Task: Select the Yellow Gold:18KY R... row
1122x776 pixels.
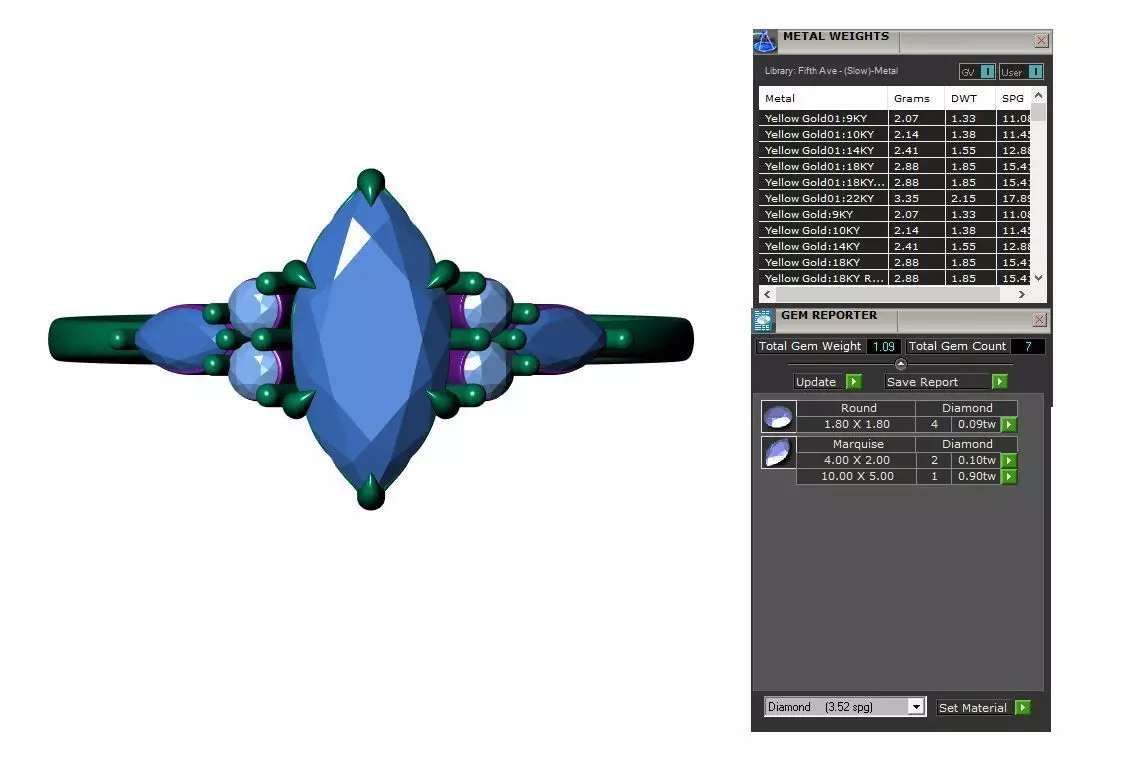Action: point(894,278)
